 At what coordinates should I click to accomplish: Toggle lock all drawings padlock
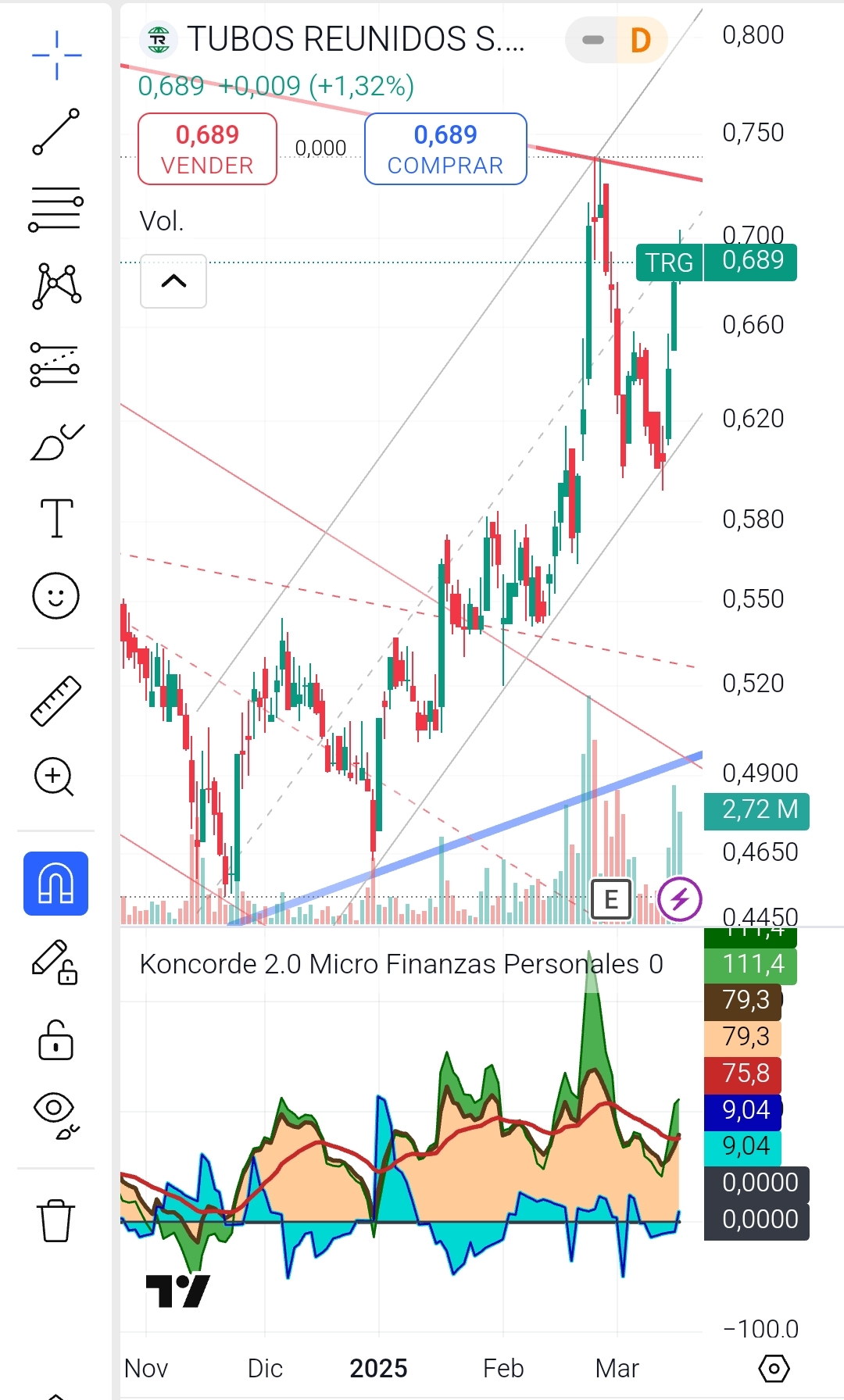(x=55, y=1040)
